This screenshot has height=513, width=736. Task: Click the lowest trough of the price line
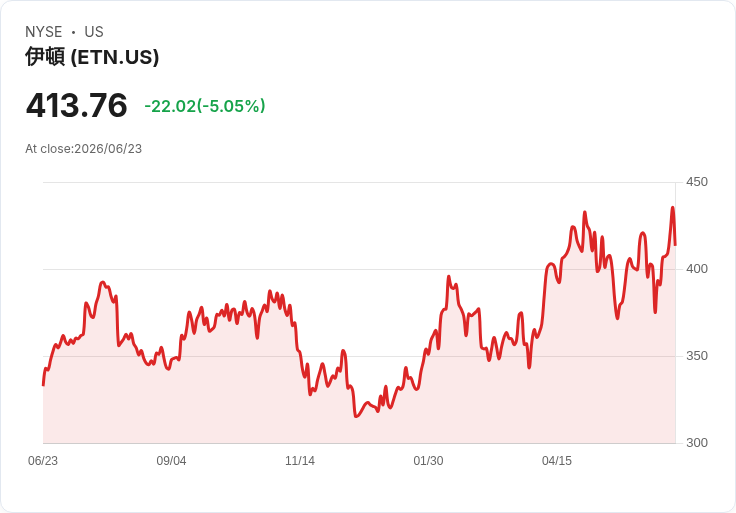click(x=356, y=416)
